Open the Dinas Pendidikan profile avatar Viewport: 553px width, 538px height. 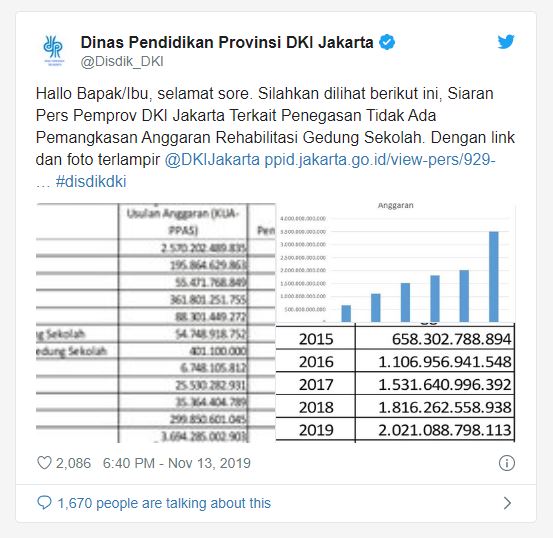click(x=54, y=50)
